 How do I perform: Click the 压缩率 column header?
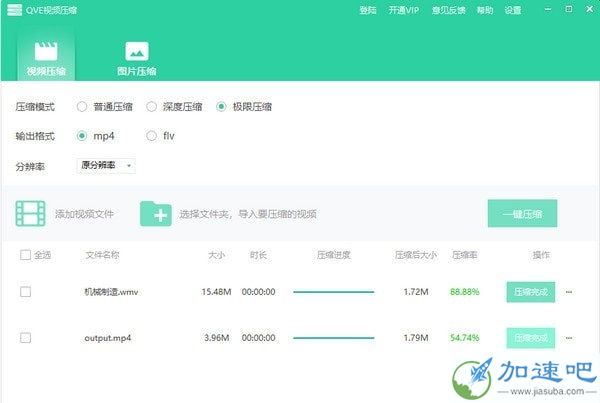click(x=465, y=255)
